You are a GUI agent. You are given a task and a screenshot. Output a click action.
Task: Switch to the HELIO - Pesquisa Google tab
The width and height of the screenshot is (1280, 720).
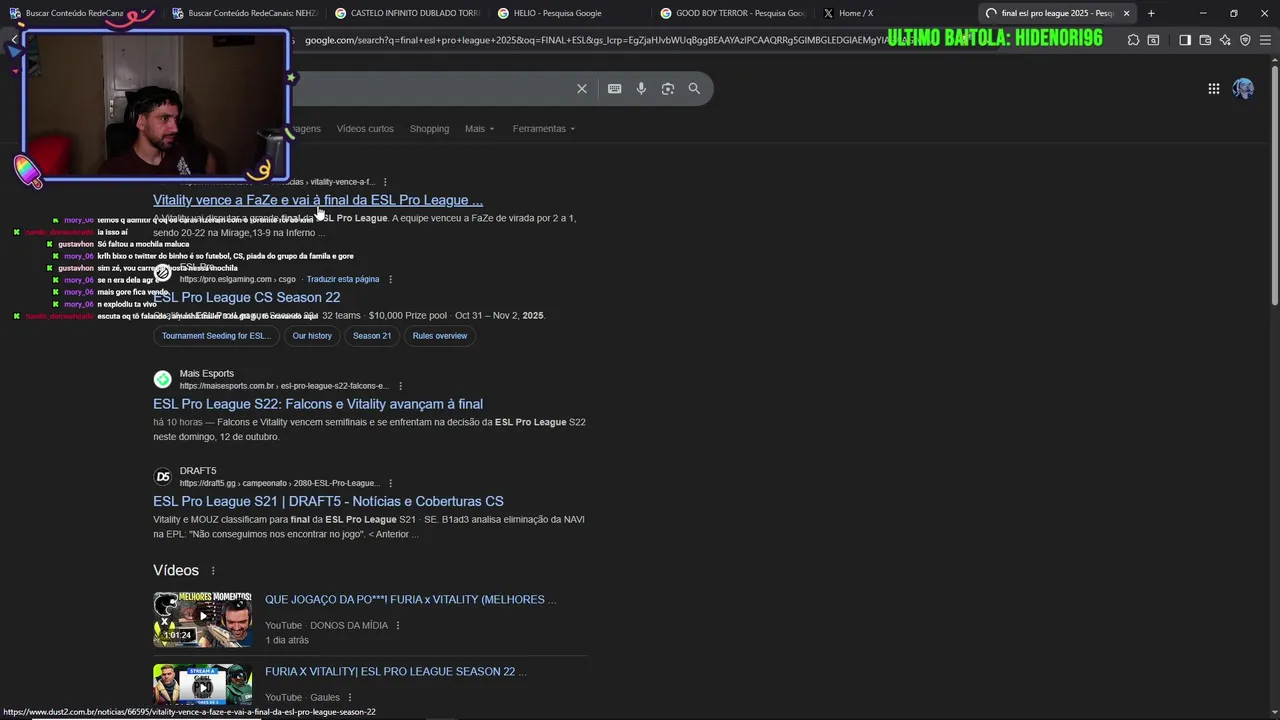(570, 13)
